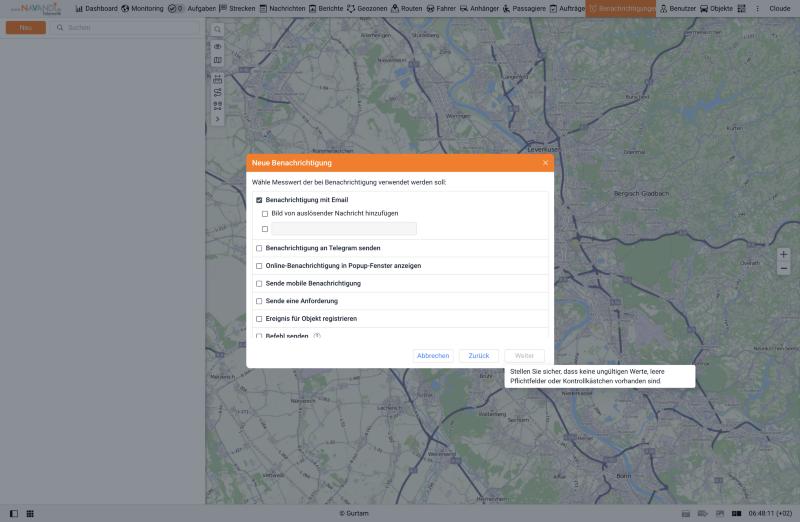Click the empty email address field
Viewport: 800px width, 522px height.
344,229
